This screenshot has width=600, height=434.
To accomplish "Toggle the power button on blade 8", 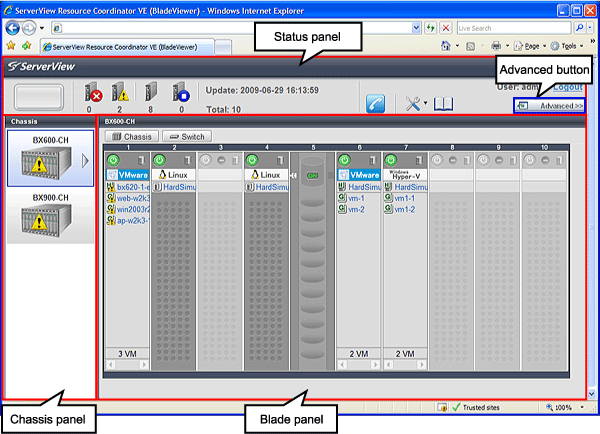I will click(x=437, y=160).
